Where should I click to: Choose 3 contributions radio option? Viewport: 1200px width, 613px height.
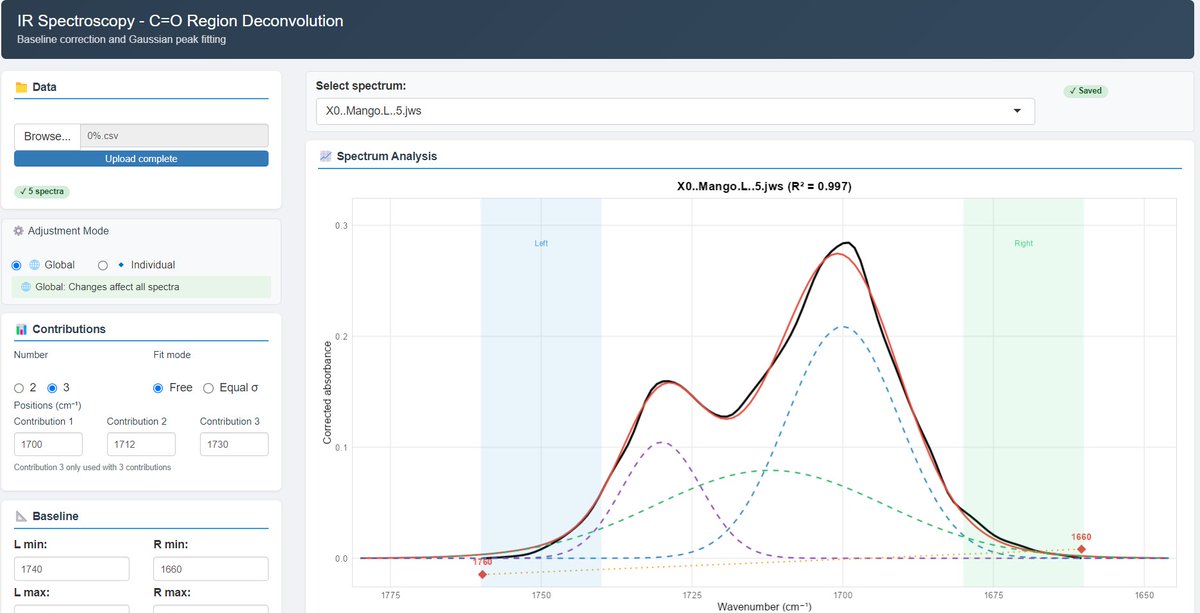pyautogui.click(x=53, y=388)
